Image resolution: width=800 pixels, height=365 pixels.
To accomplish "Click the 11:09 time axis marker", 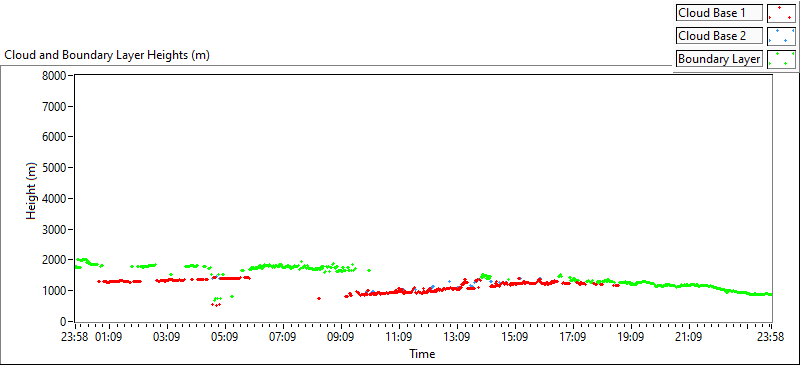I will [x=399, y=337].
